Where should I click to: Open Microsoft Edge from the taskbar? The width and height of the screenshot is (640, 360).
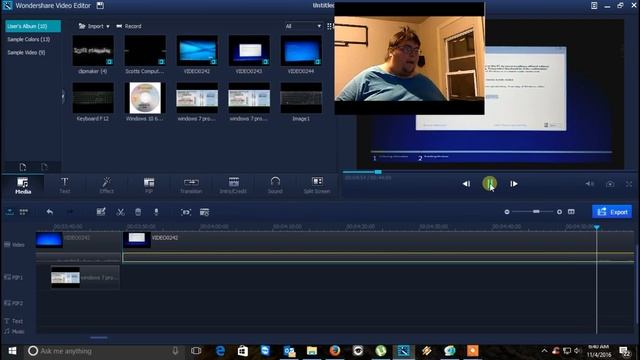(x=220, y=351)
